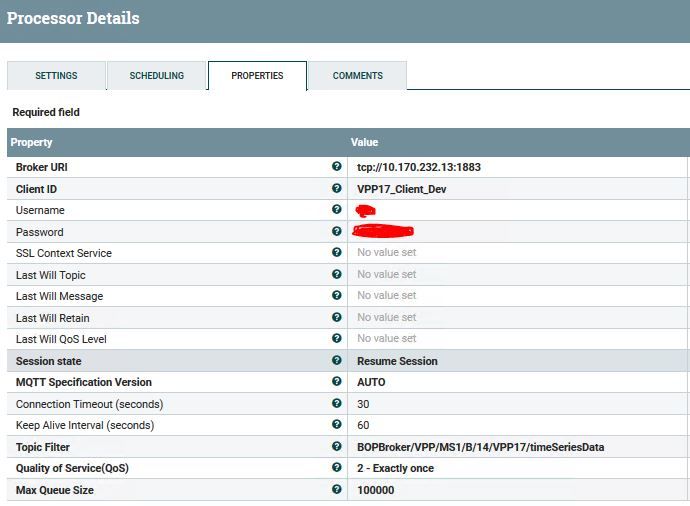Click the redacted Password value cell
The width and height of the screenshot is (690, 506).
pos(517,232)
